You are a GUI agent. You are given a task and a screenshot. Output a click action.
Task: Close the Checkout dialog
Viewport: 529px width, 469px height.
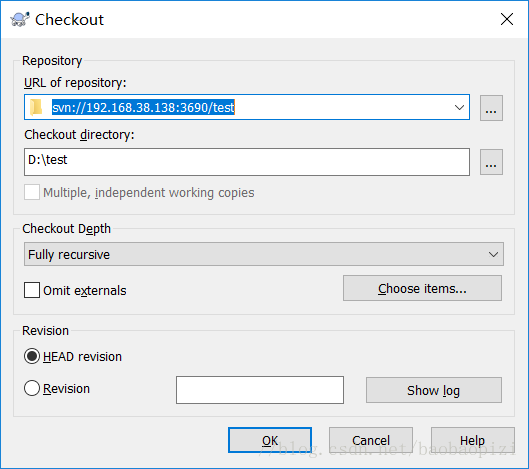(507, 19)
